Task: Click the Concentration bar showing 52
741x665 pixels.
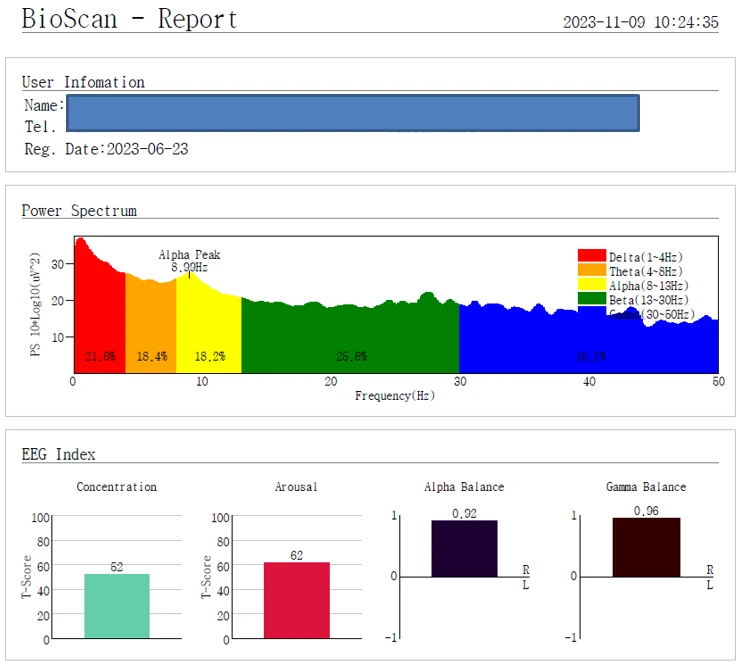Action: [117, 606]
